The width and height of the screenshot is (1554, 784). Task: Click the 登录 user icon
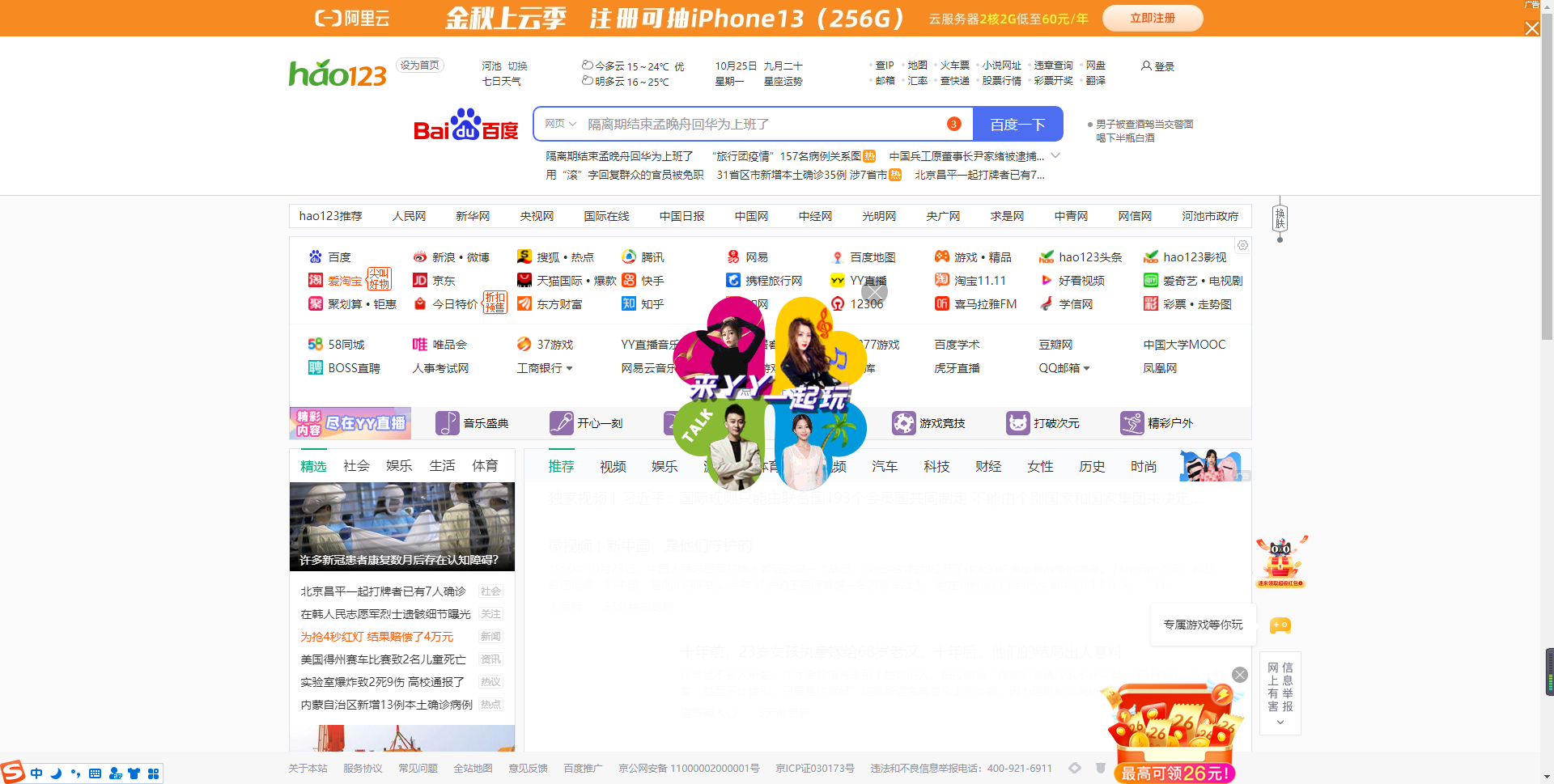[1146, 66]
